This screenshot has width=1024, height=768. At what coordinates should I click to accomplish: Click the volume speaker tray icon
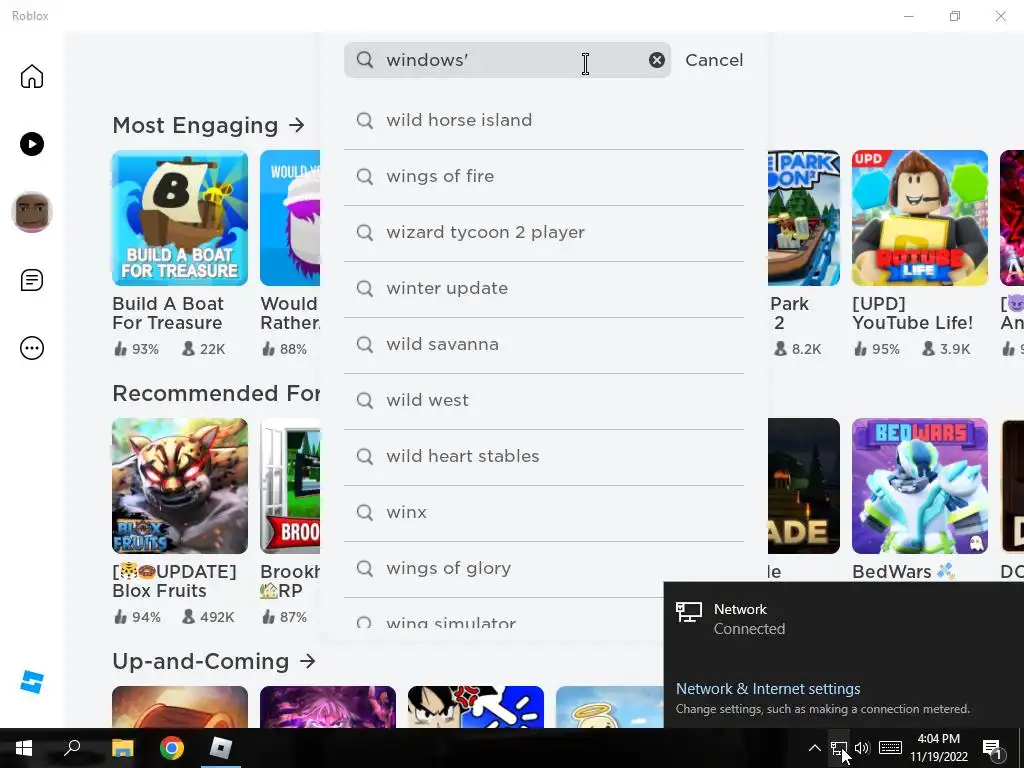point(862,748)
